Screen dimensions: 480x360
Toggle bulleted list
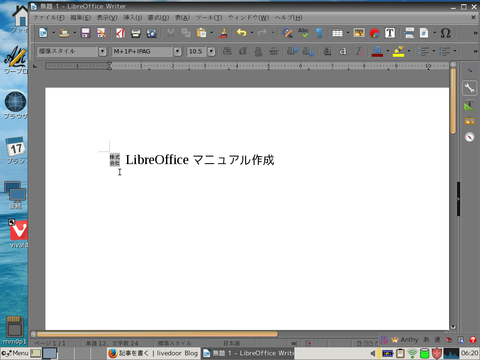(x=423, y=51)
